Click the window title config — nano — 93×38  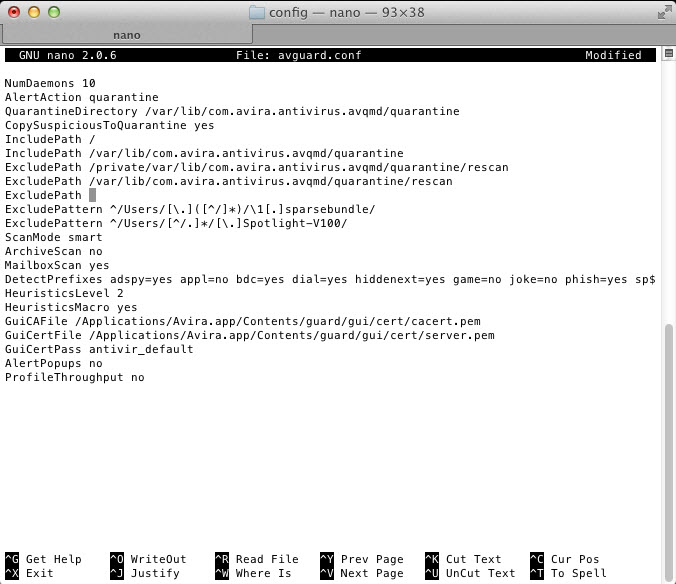347,12
